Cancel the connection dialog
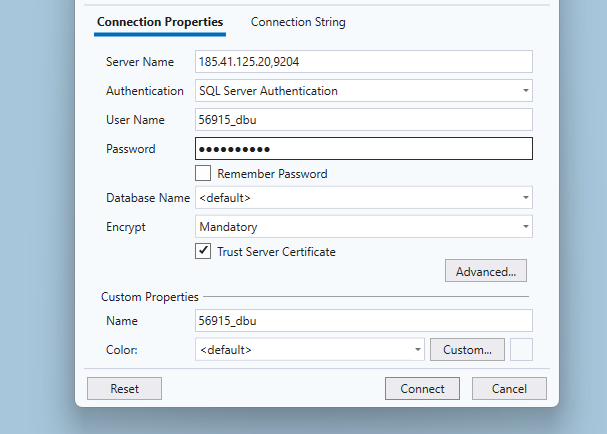This screenshot has height=434, width=607. click(509, 388)
